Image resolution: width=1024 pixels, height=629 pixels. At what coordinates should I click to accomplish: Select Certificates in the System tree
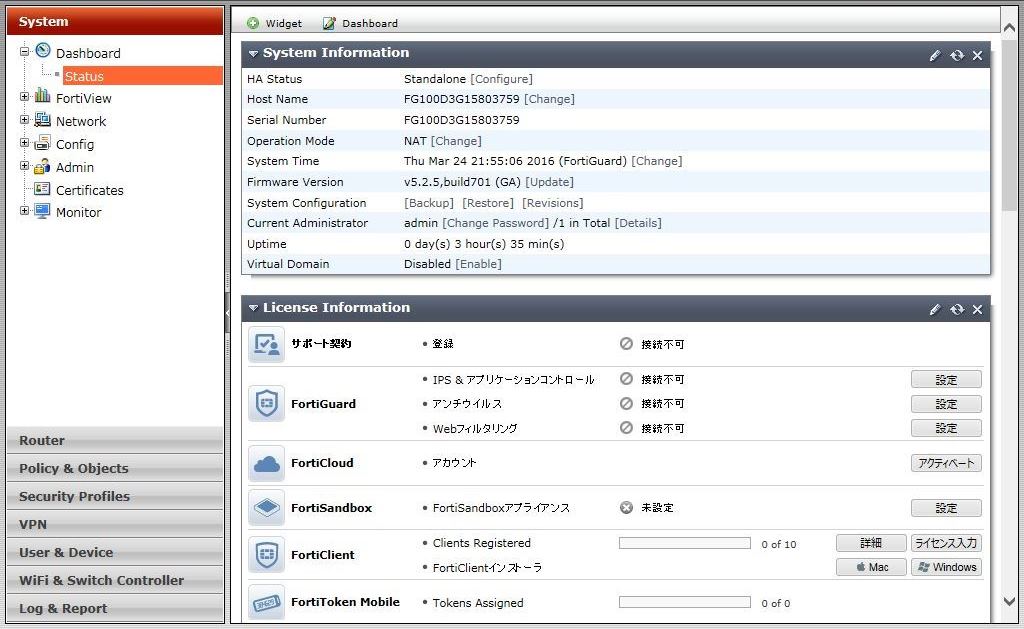(89, 190)
